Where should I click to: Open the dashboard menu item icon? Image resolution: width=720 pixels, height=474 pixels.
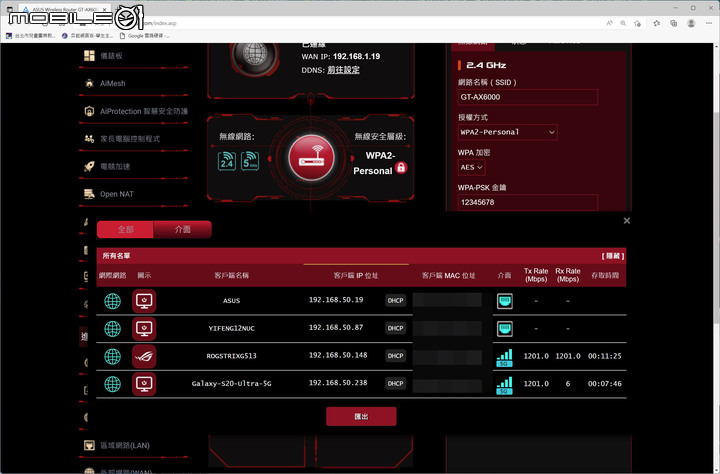(89, 56)
